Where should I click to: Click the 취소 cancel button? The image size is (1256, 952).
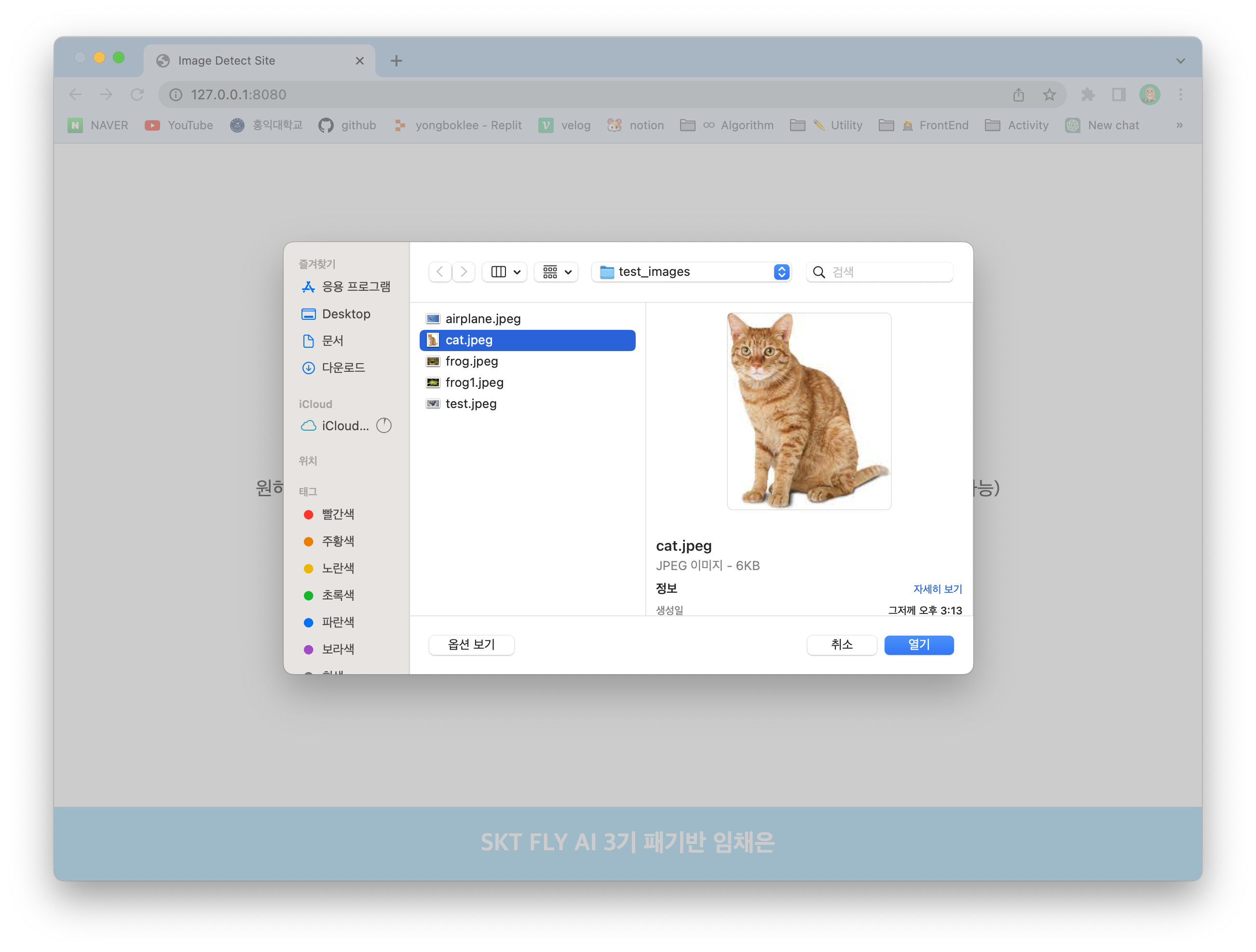click(840, 644)
